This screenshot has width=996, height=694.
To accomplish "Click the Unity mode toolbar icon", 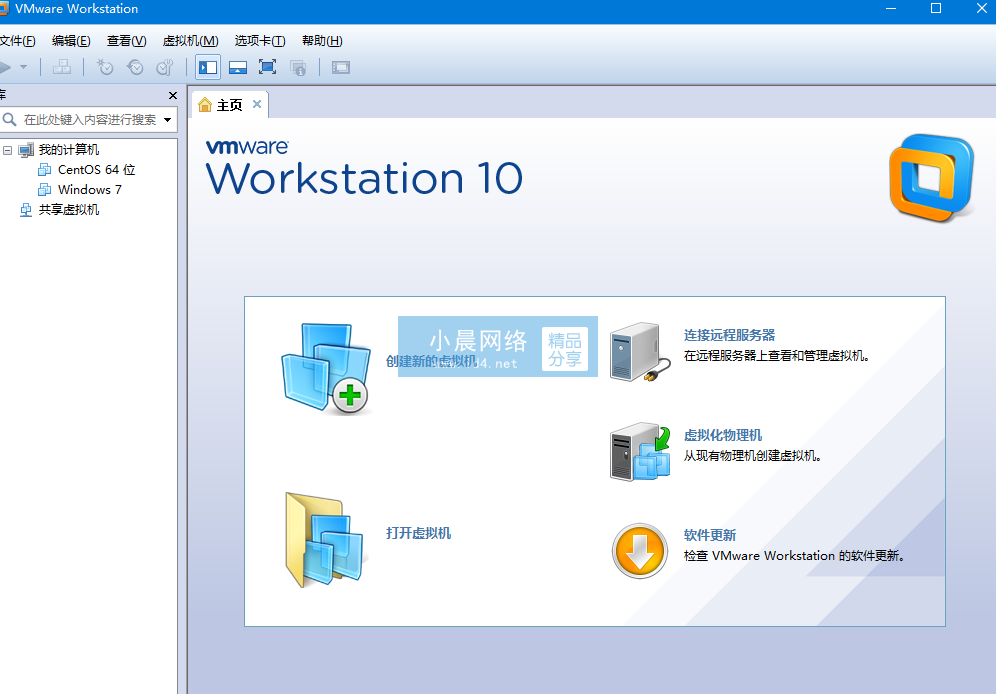I will 298,67.
